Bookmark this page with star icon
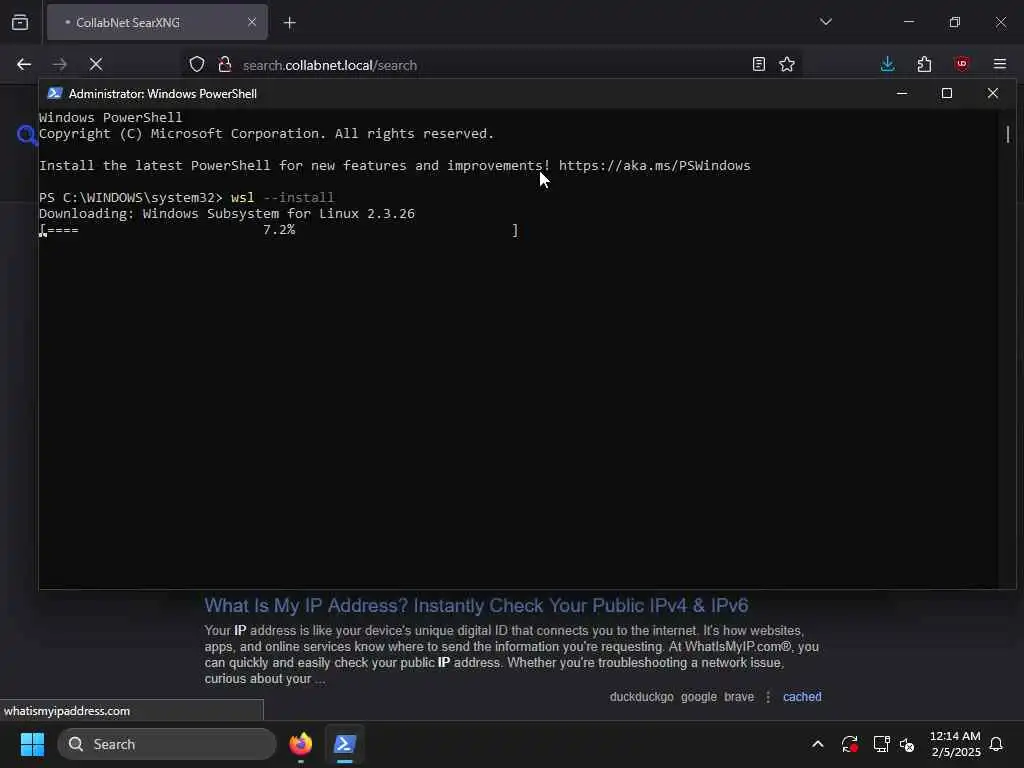 787,64
